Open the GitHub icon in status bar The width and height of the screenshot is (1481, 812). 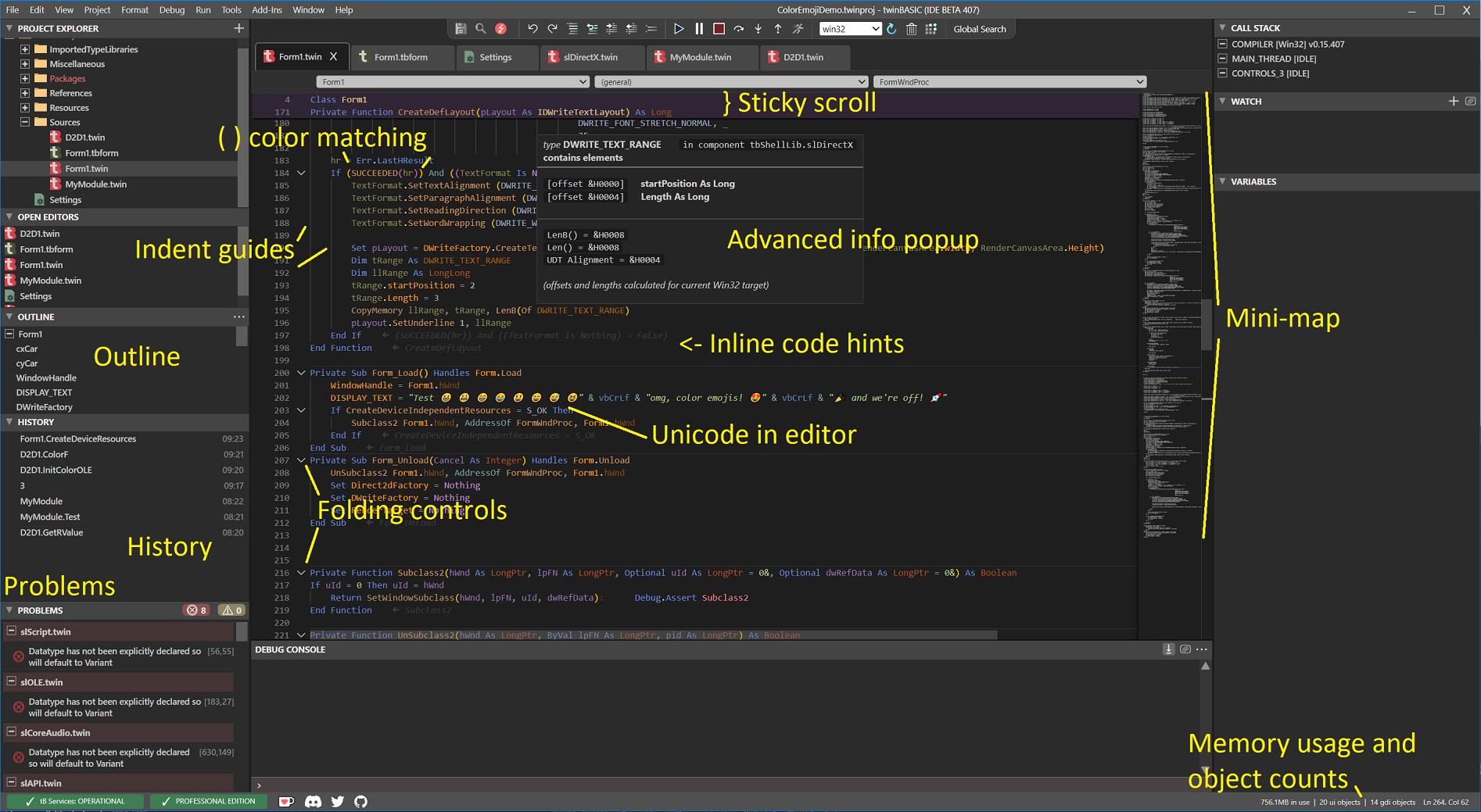coord(360,801)
